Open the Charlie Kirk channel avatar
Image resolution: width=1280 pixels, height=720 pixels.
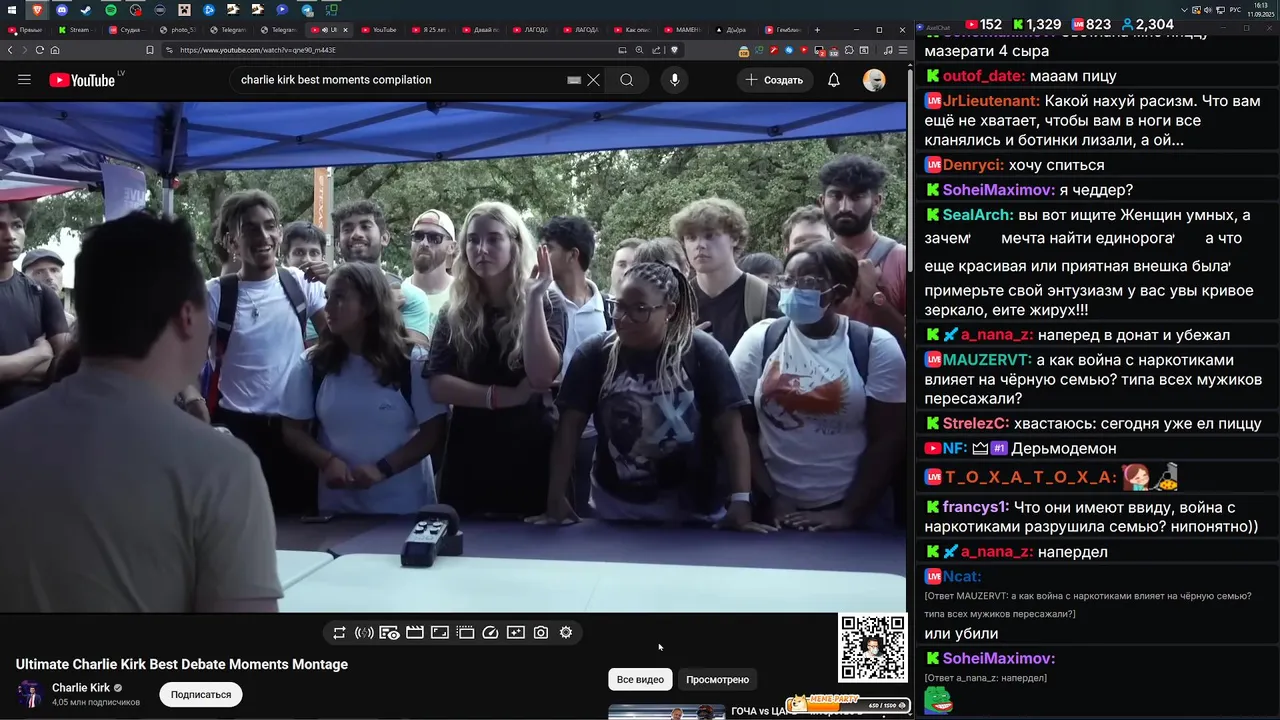(x=30, y=695)
